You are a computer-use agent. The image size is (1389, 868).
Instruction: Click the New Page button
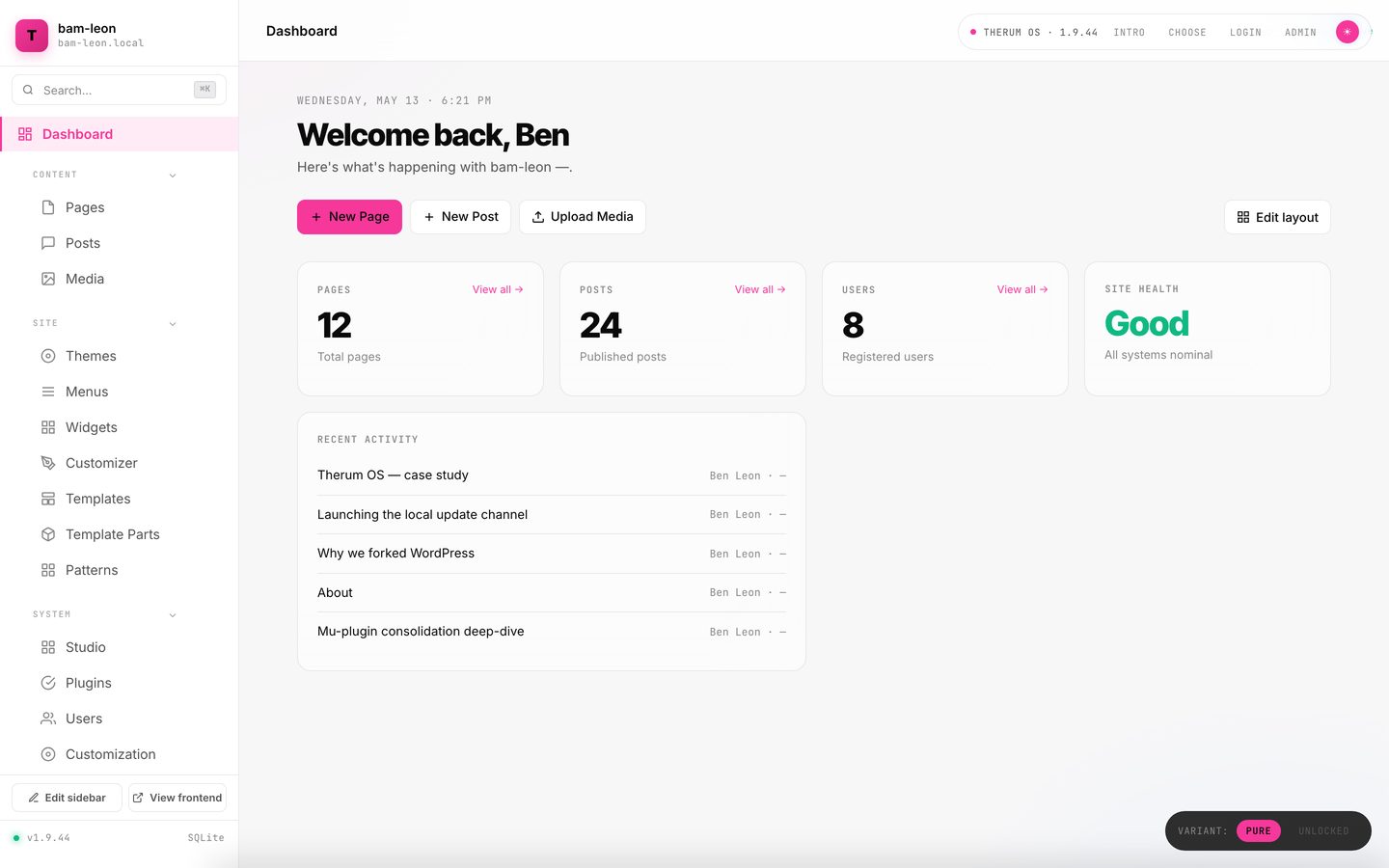(349, 217)
